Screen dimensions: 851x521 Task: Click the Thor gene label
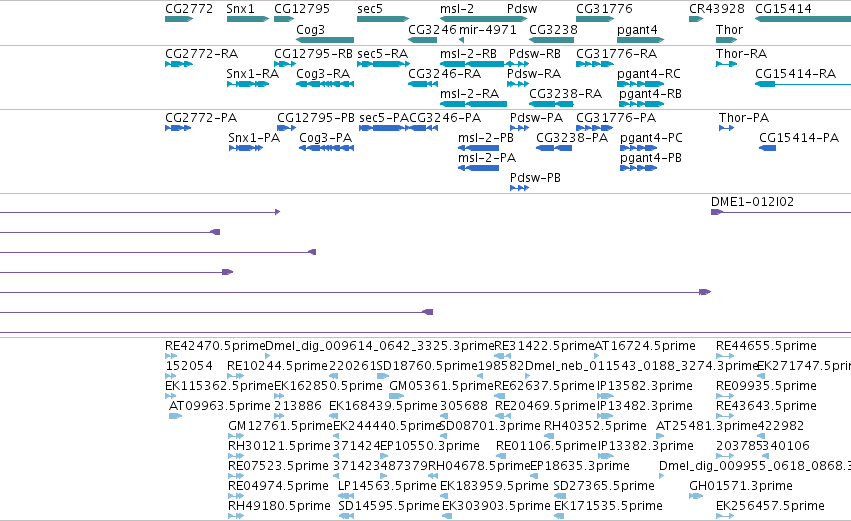[729, 30]
